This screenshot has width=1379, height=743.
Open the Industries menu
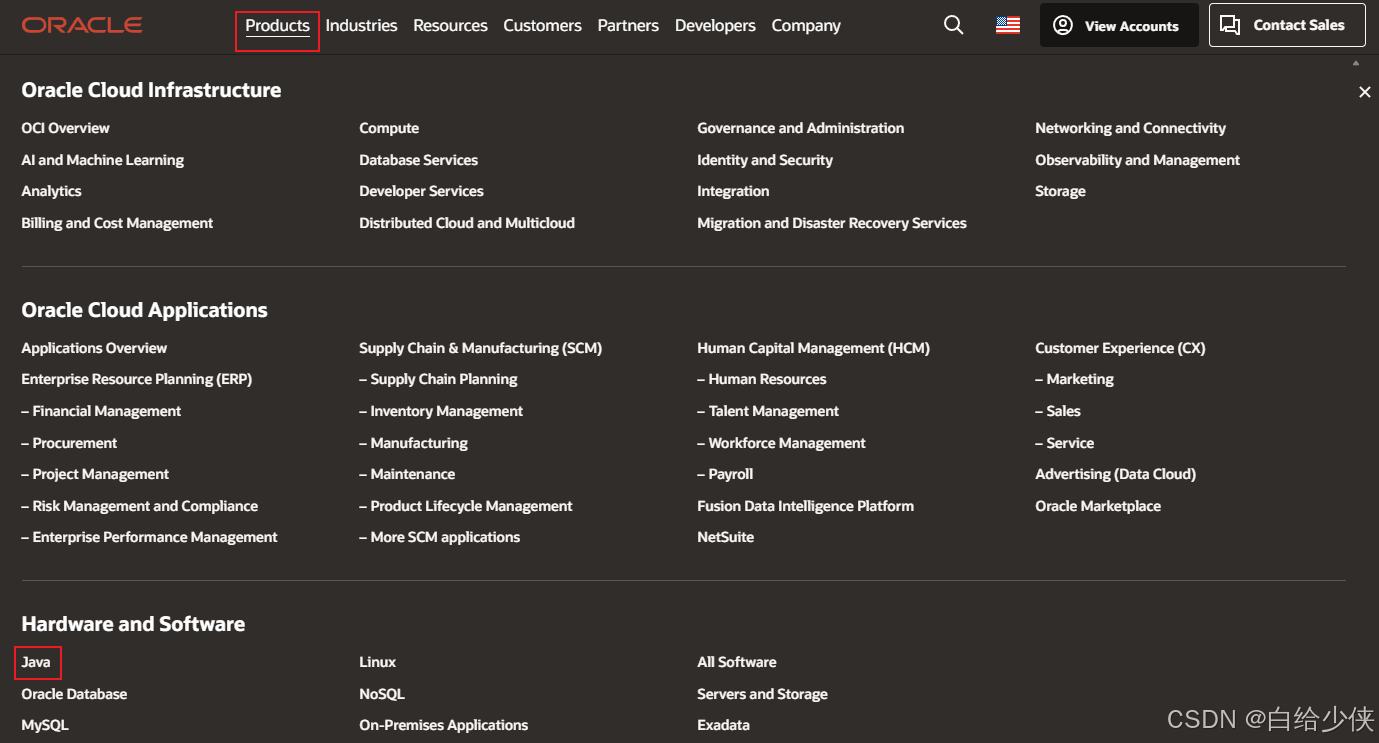(361, 26)
